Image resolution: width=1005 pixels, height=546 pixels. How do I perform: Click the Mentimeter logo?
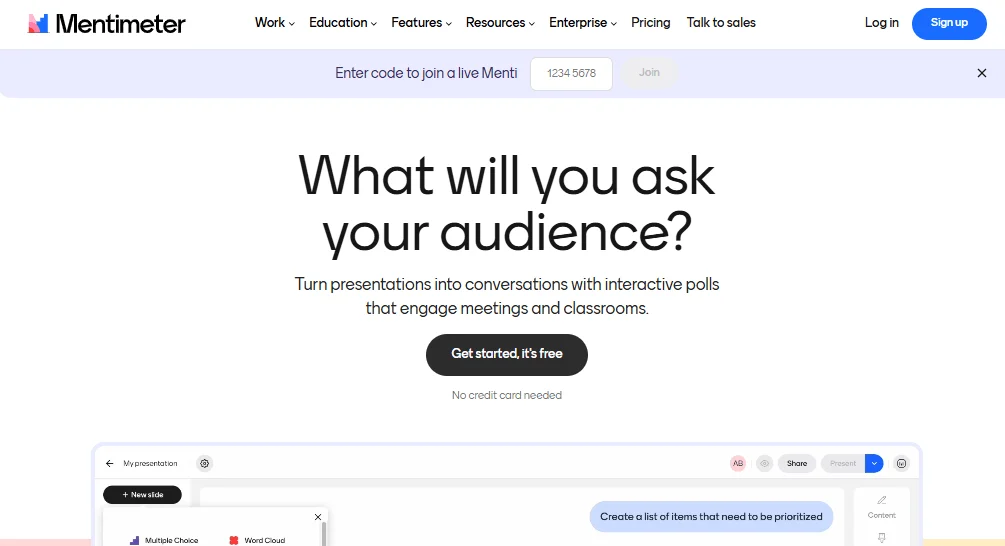106,24
